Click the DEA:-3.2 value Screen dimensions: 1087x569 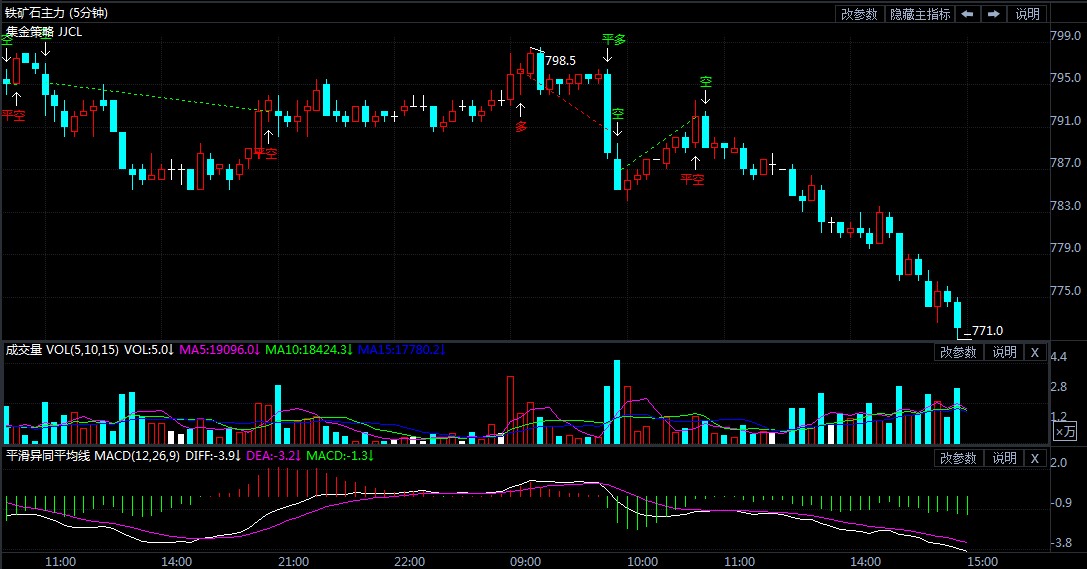click(273, 456)
